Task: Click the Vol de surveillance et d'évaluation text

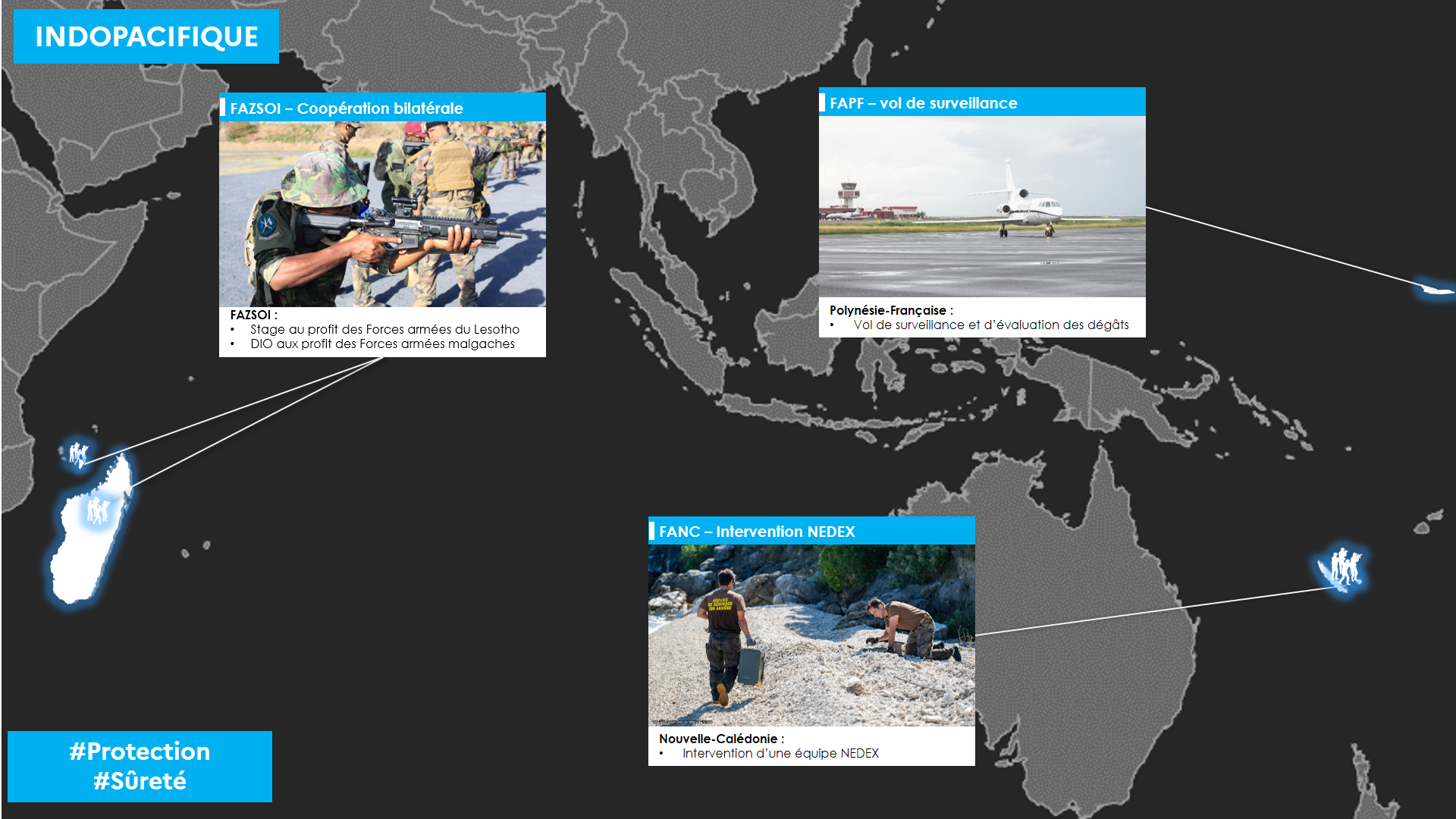Action: (x=991, y=325)
